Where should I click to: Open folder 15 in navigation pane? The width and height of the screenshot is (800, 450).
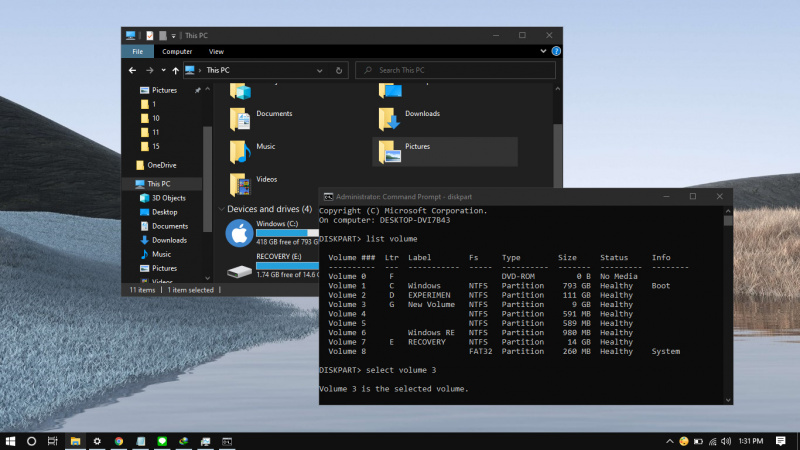click(156, 146)
